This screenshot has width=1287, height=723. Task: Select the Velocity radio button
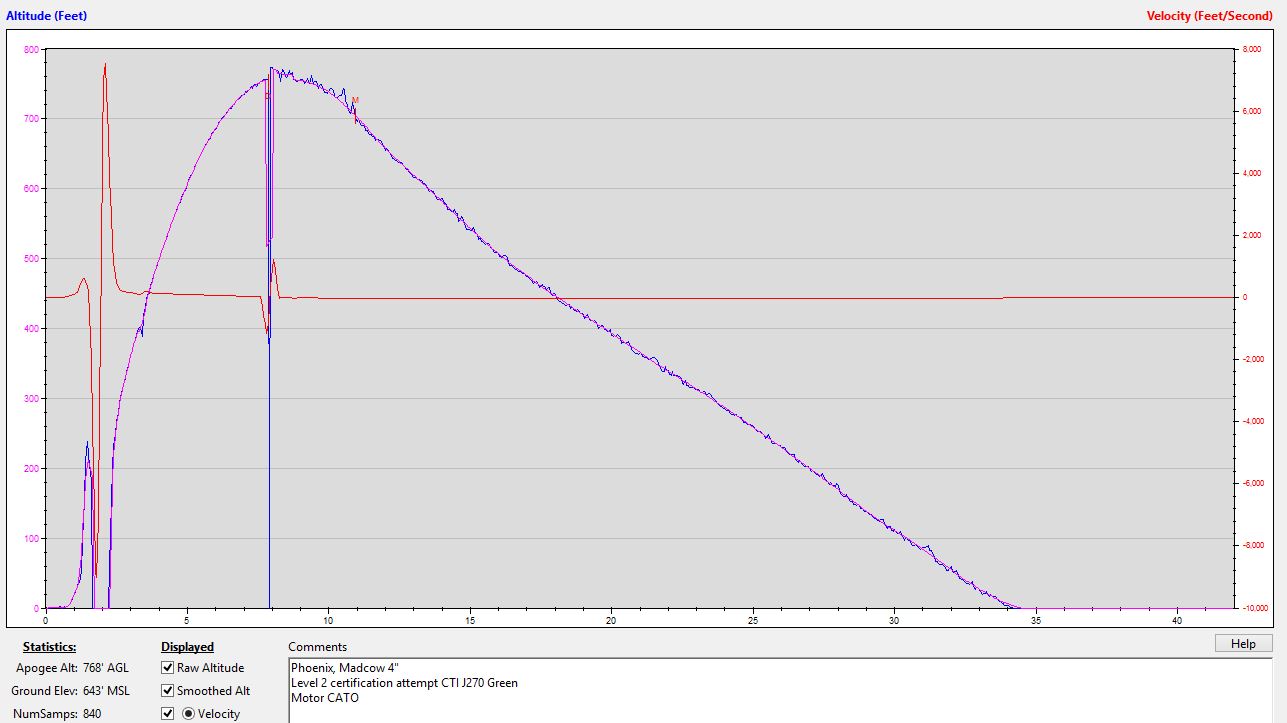pyautogui.click(x=188, y=714)
